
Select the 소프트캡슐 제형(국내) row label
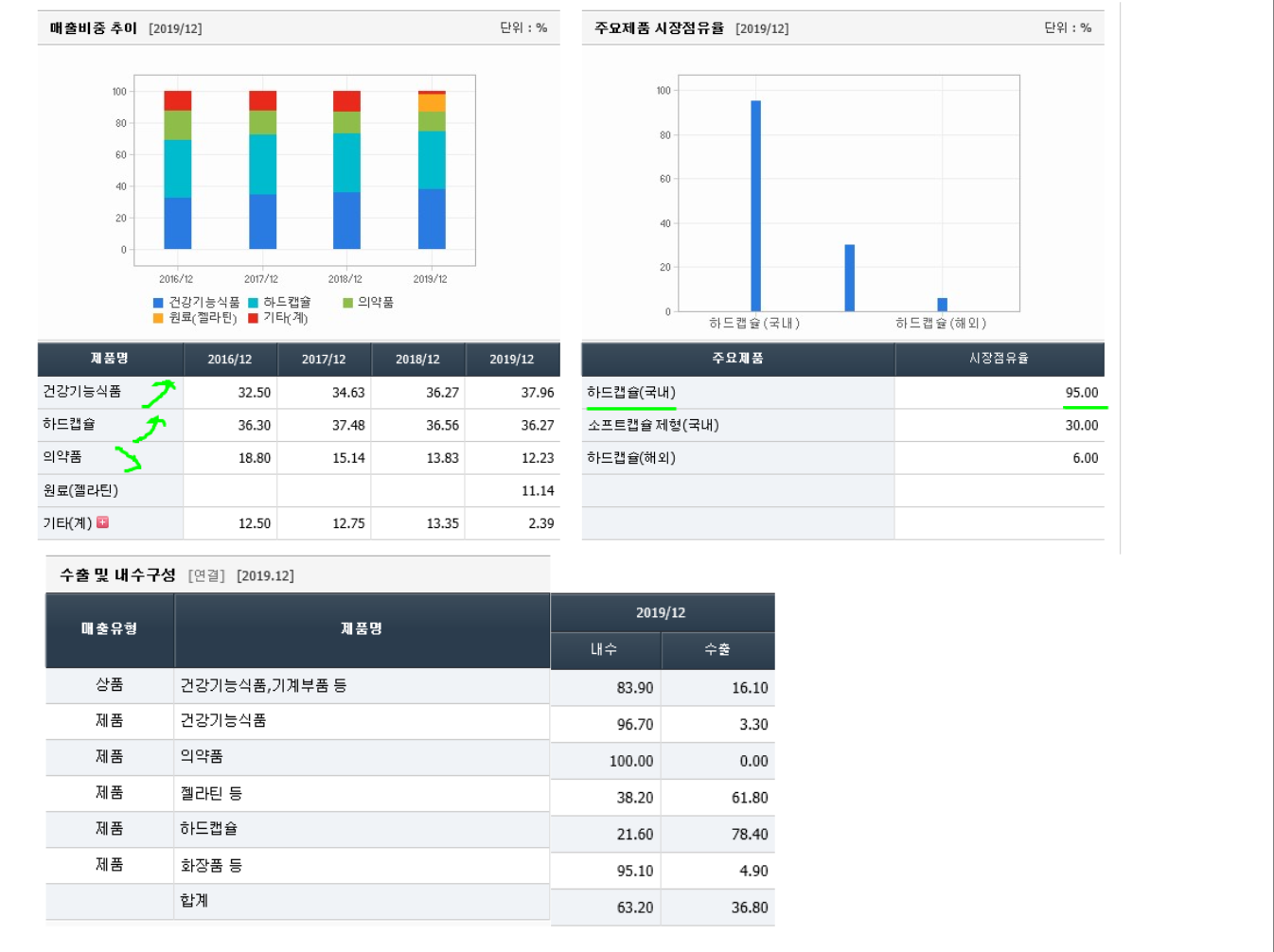click(653, 426)
